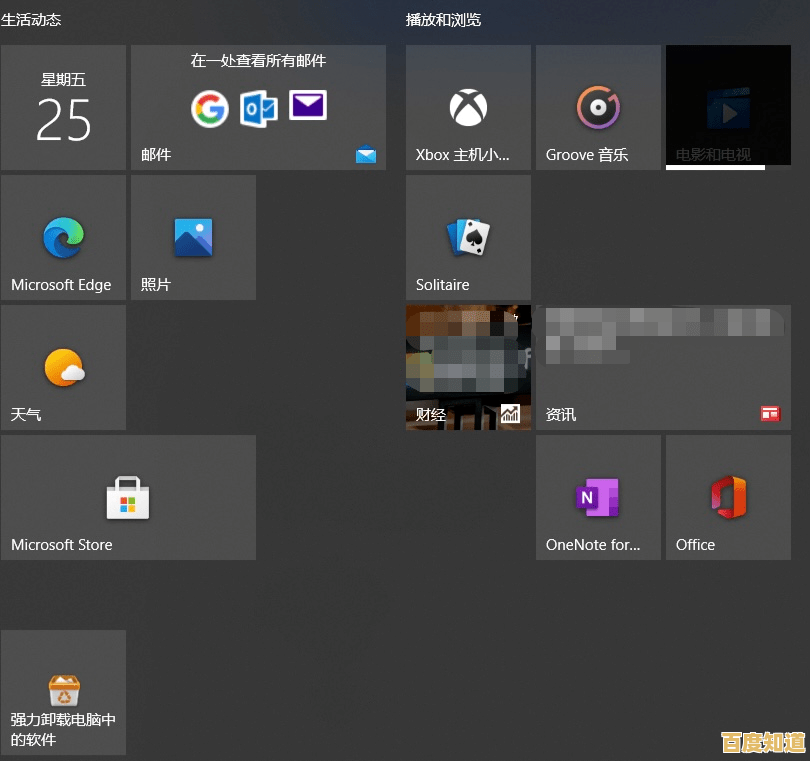The height and width of the screenshot is (761, 810).
Task: Click the purple Yahoo mail envelope icon
Action: coord(308,105)
